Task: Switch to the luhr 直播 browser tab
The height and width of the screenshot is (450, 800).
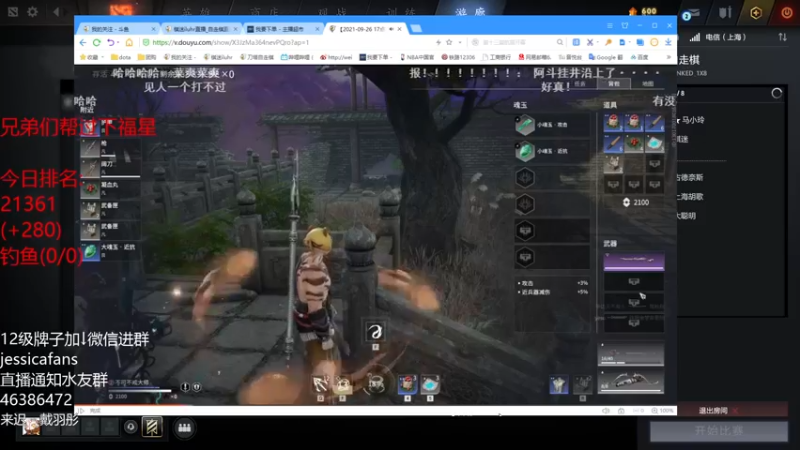Action: [x=201, y=29]
